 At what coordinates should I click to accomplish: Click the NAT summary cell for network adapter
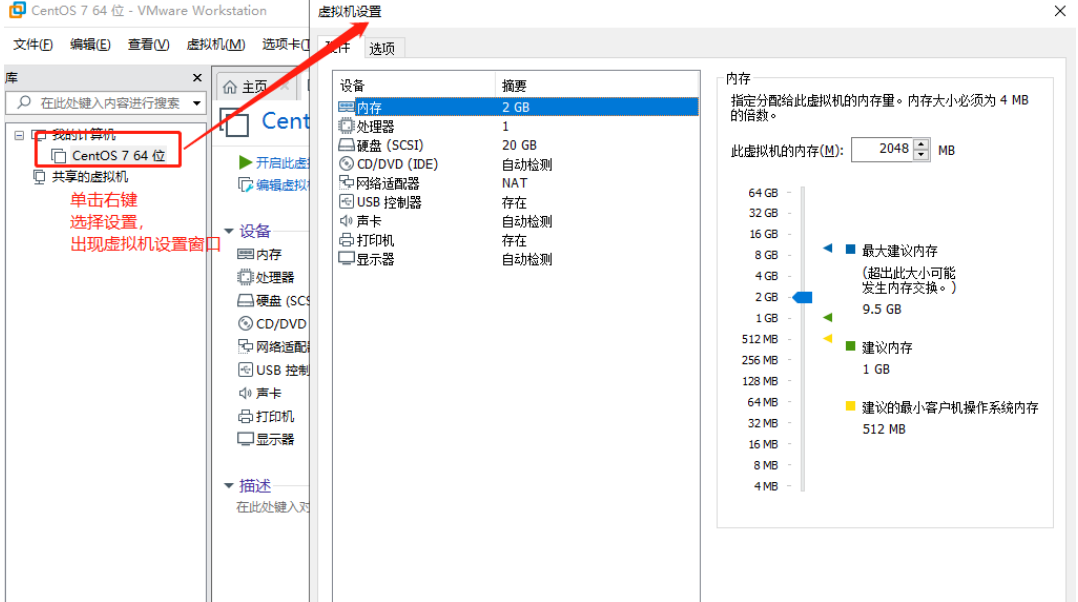514,183
